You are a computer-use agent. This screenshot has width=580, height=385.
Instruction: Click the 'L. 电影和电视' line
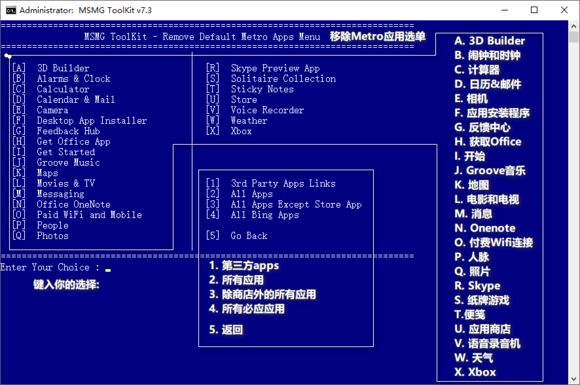click(x=487, y=199)
